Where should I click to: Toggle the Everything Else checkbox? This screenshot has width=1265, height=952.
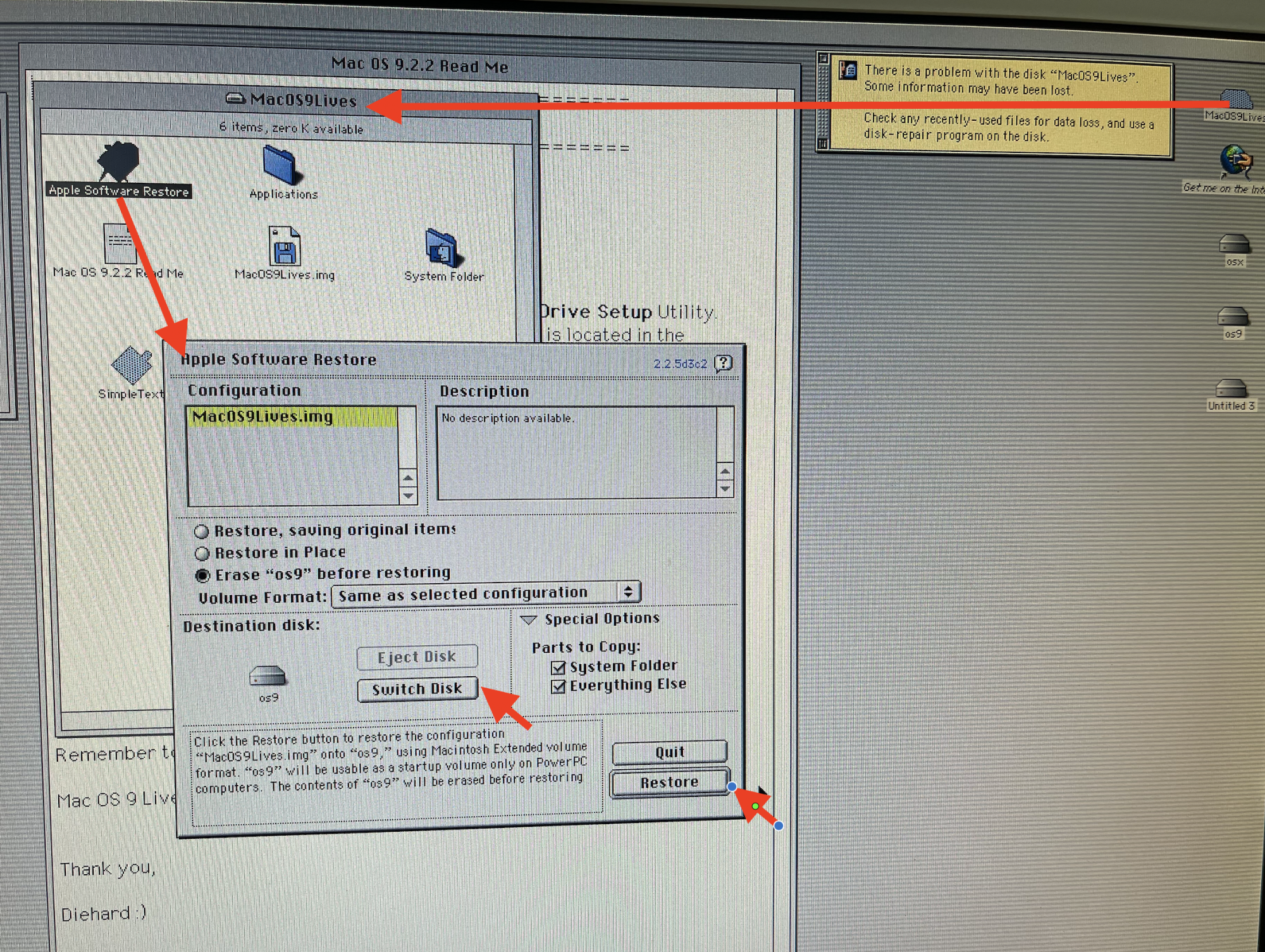[x=558, y=686]
